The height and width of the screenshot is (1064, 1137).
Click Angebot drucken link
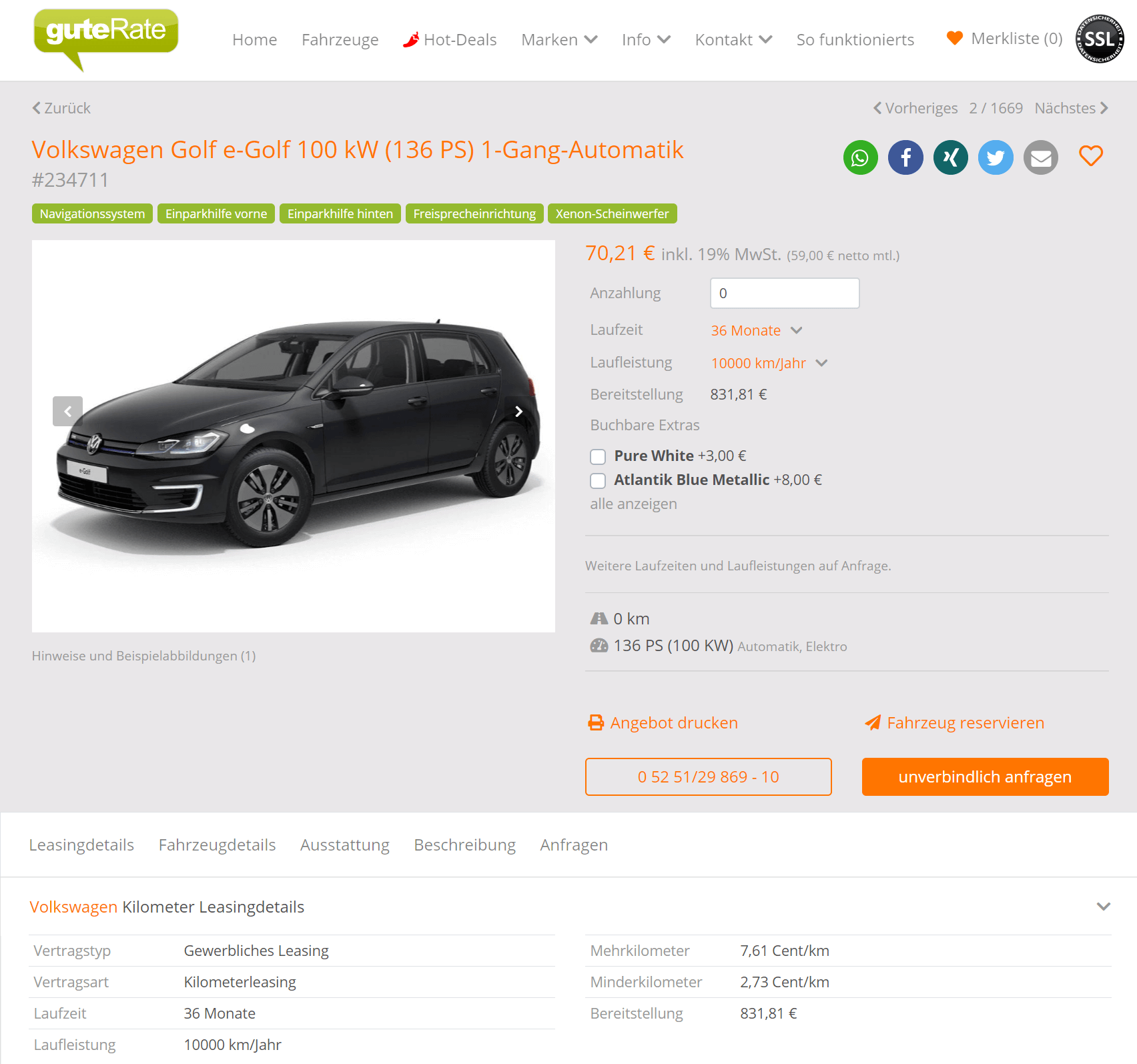674,722
